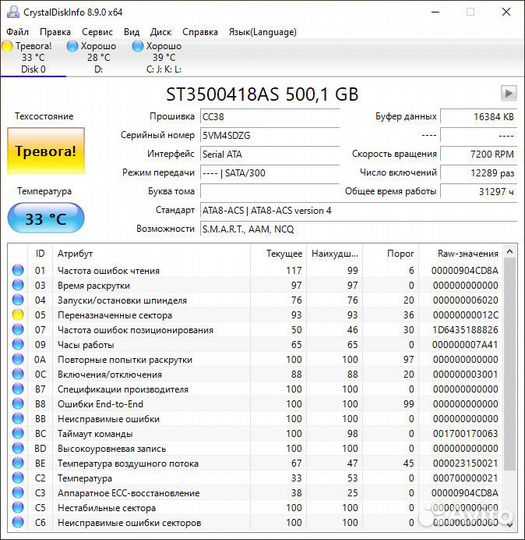Click status icon of attribute BB row
This screenshot has height=540, width=525.
click(x=18, y=418)
